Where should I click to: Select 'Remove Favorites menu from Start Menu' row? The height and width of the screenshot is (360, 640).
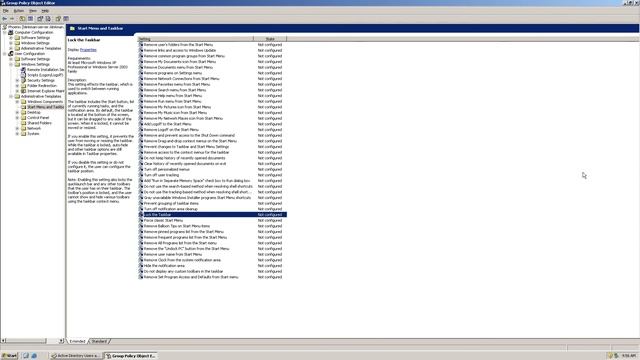[x=212, y=84]
